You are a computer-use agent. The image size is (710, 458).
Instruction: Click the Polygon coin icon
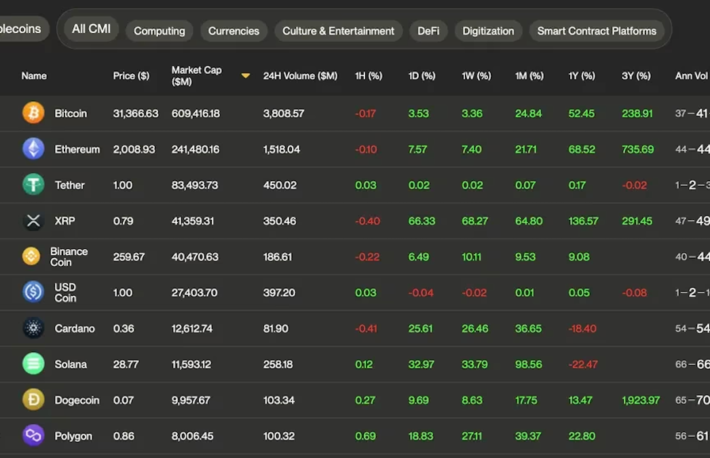34,435
